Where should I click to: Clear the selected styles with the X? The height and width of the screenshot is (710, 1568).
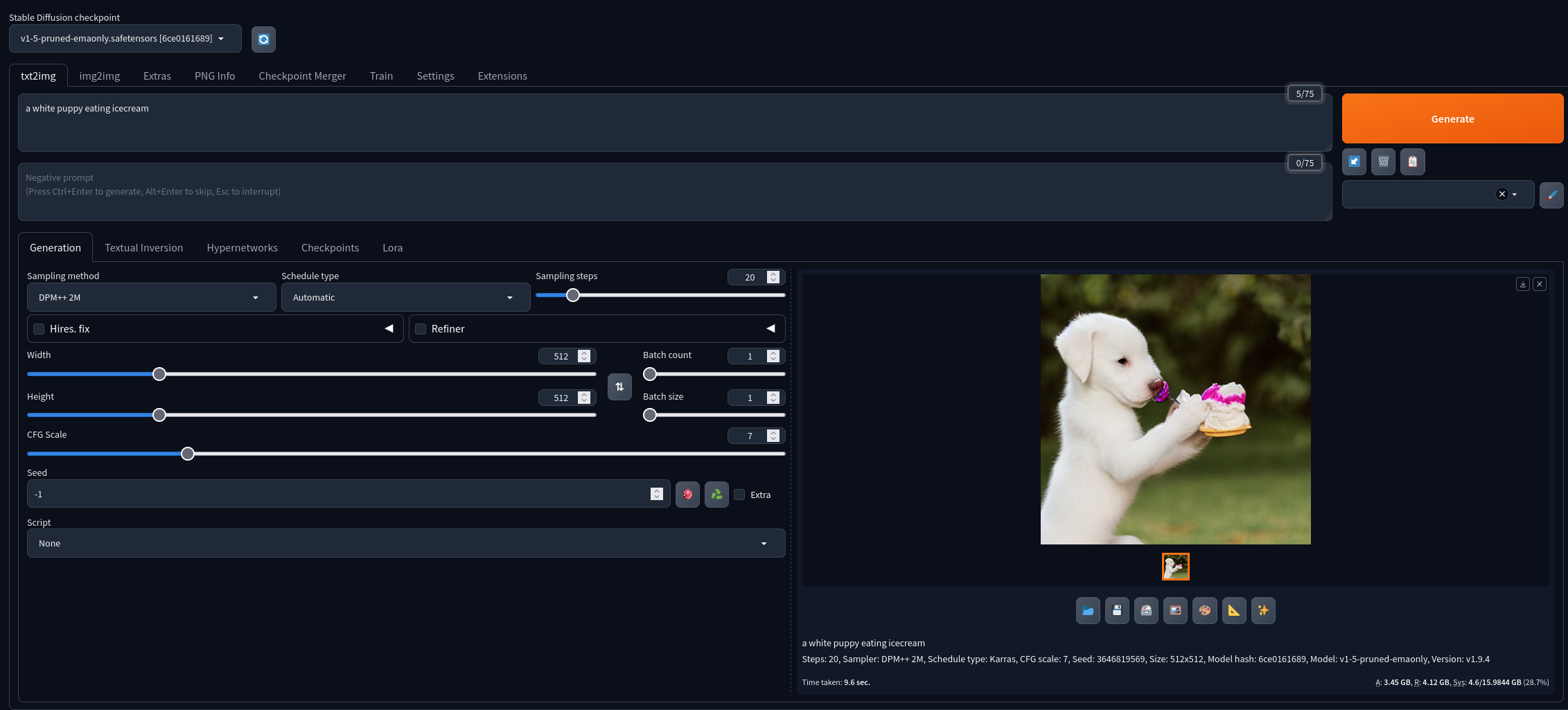(1501, 195)
